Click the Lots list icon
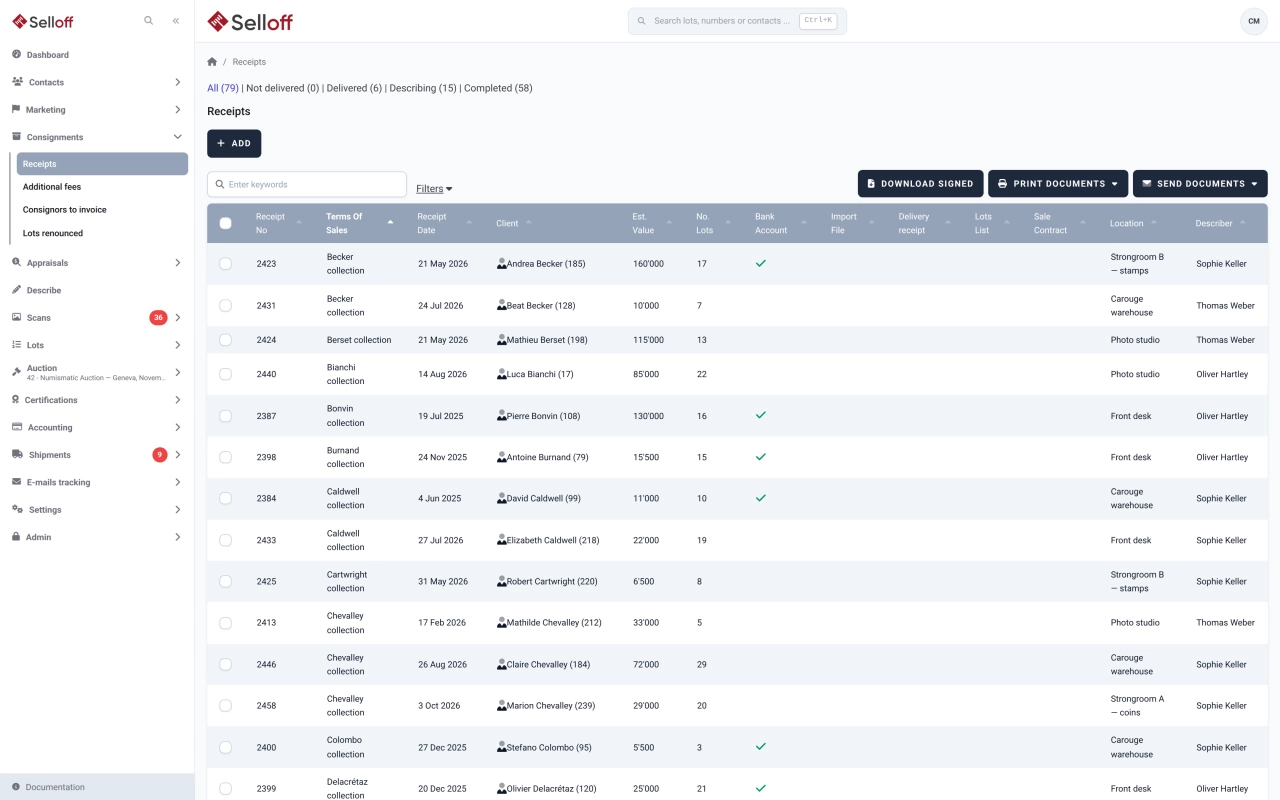The width and height of the screenshot is (1280, 800). [17, 345]
